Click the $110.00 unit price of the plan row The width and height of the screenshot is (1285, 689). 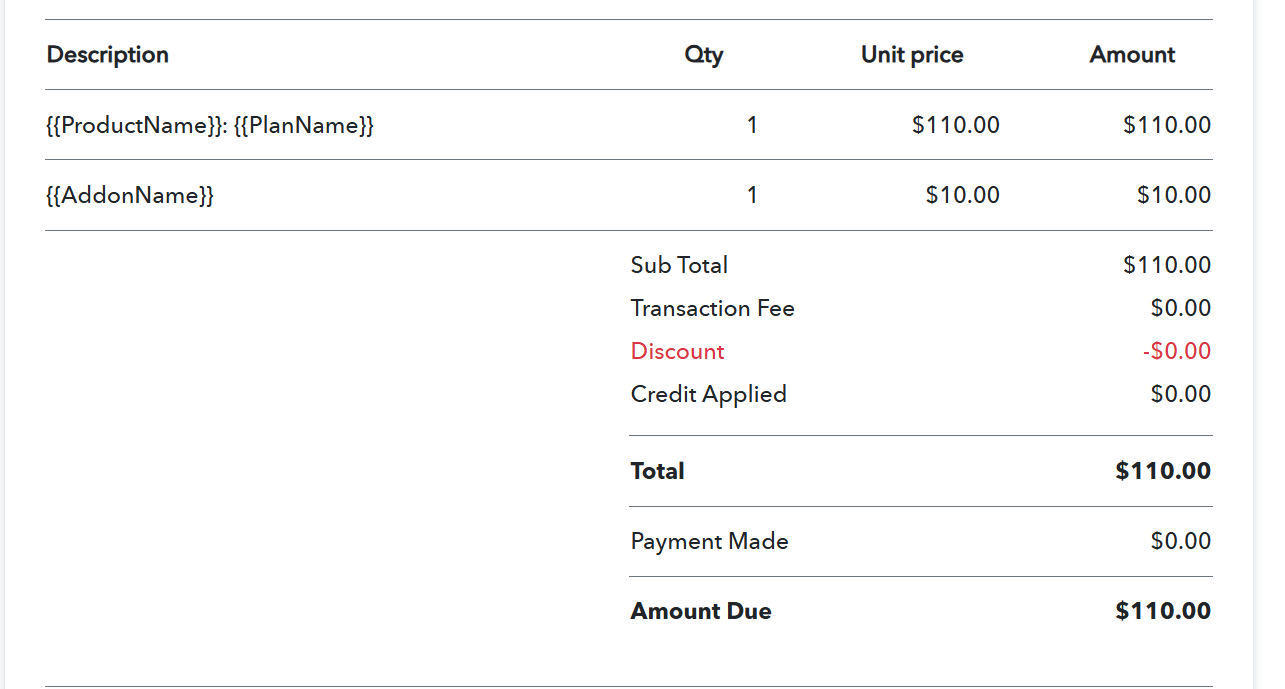coord(956,125)
